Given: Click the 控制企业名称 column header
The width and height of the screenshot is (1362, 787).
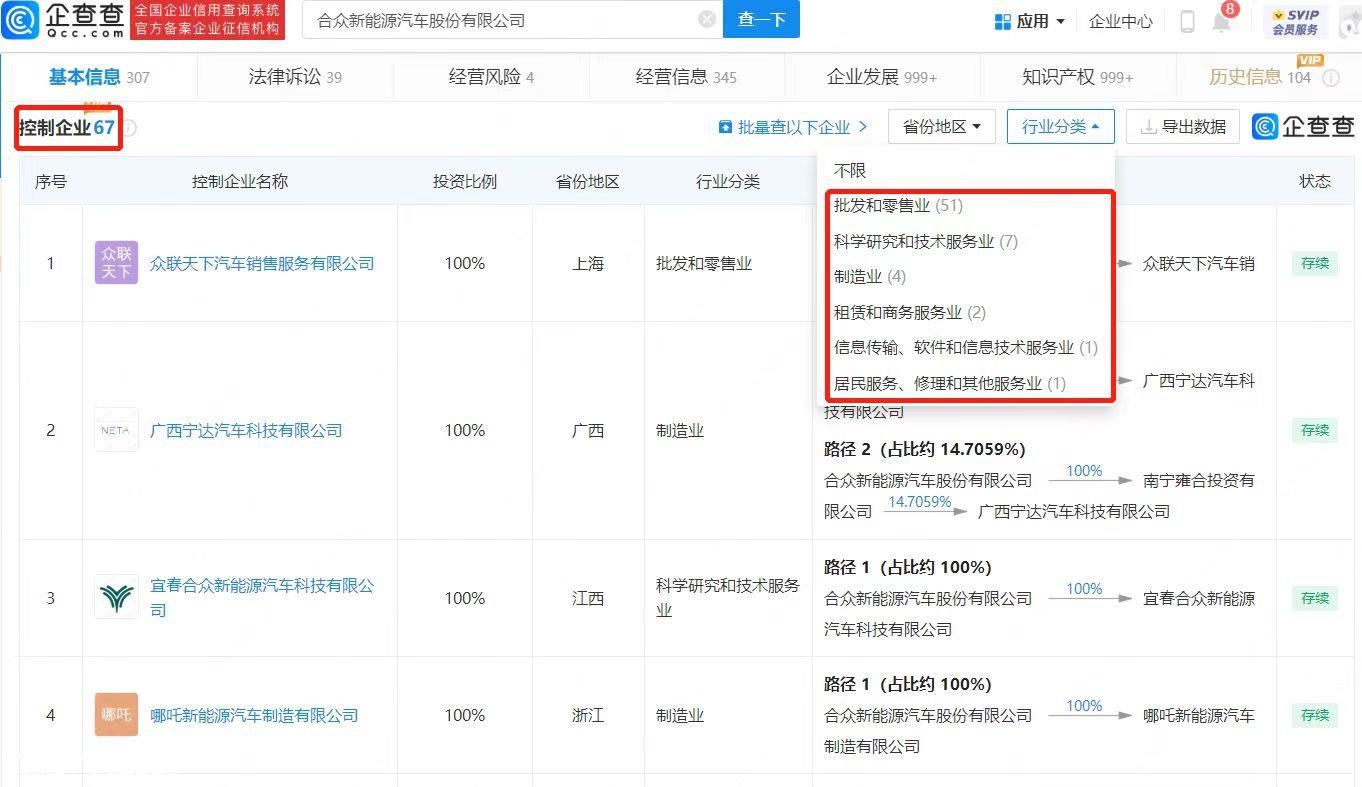Looking at the screenshot, I should pyautogui.click(x=240, y=181).
